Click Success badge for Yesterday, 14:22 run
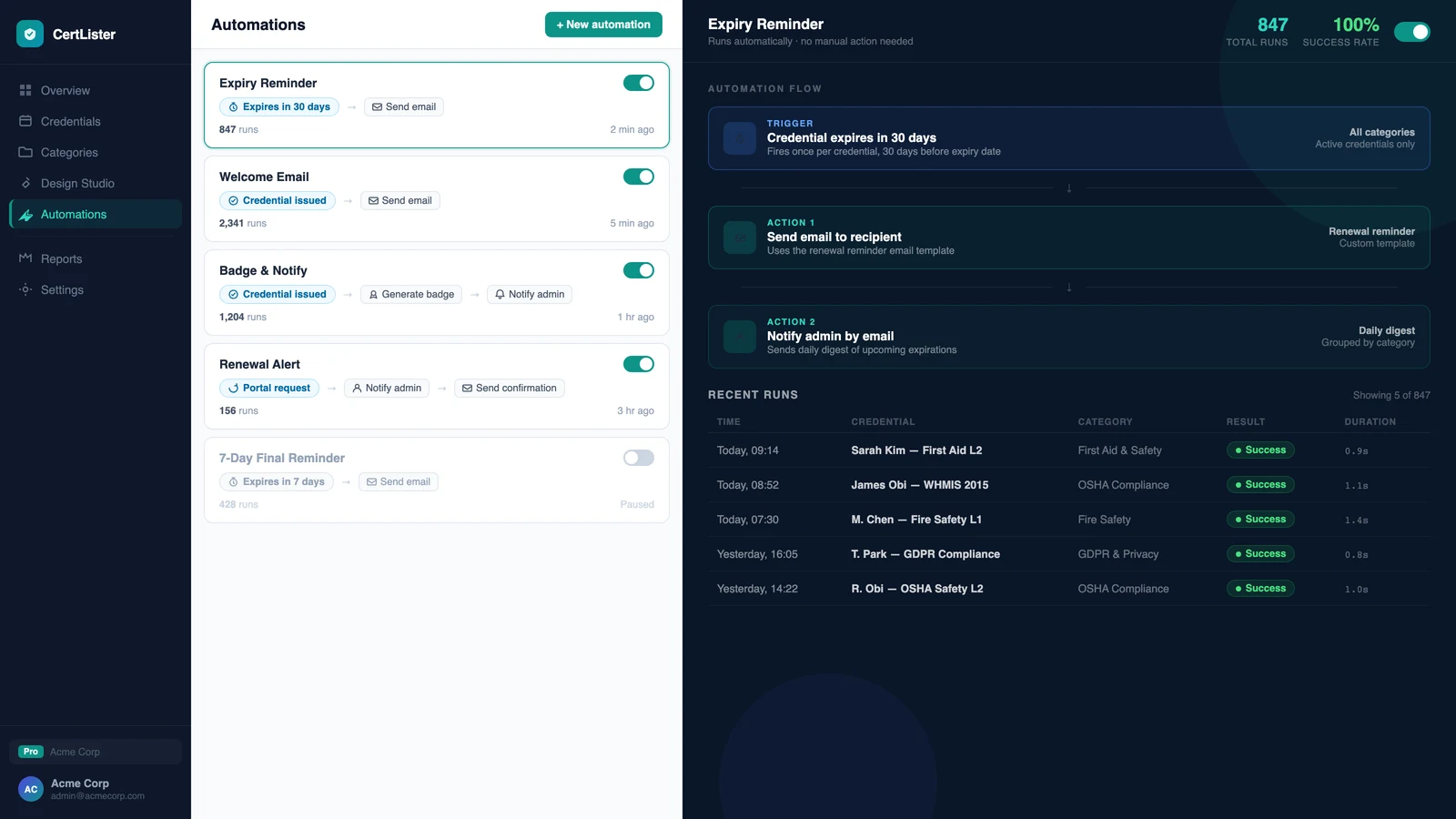This screenshot has height=819, width=1456. (1260, 589)
